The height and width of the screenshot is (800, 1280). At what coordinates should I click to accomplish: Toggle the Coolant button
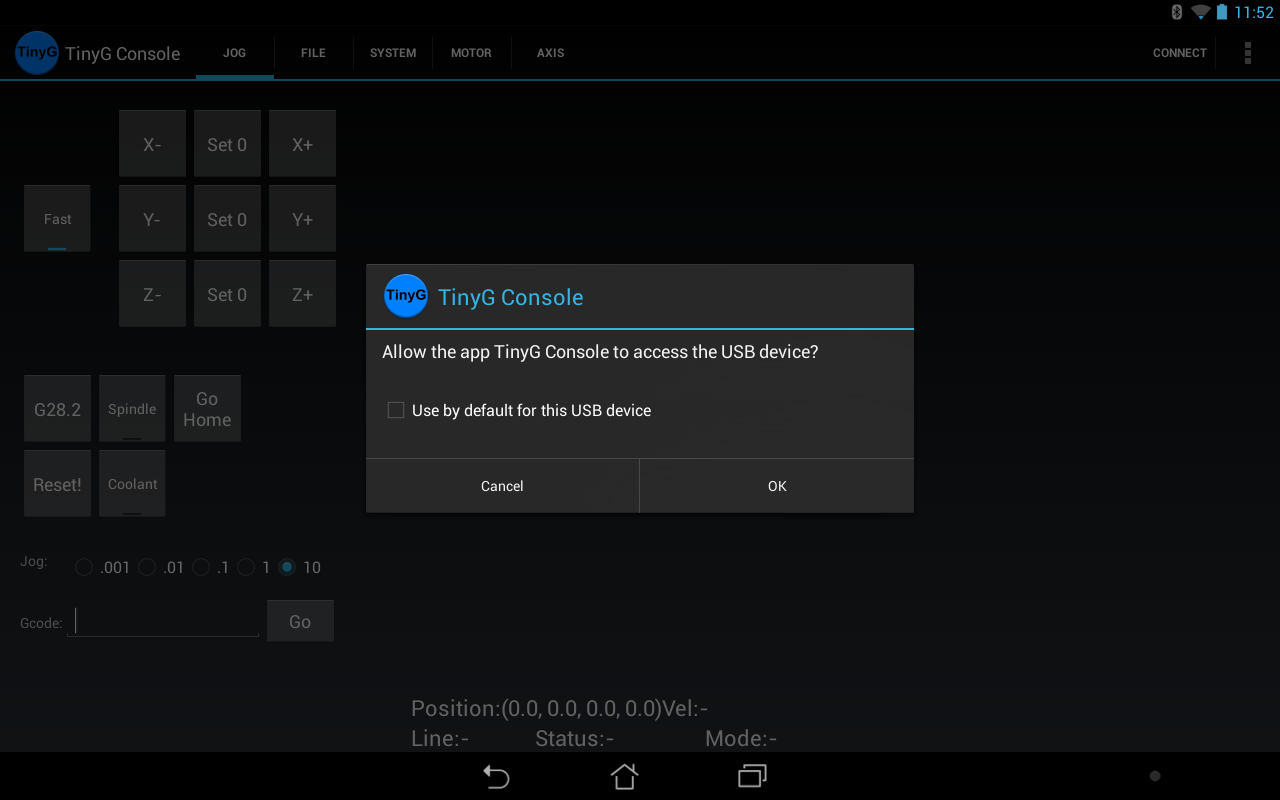coord(132,484)
